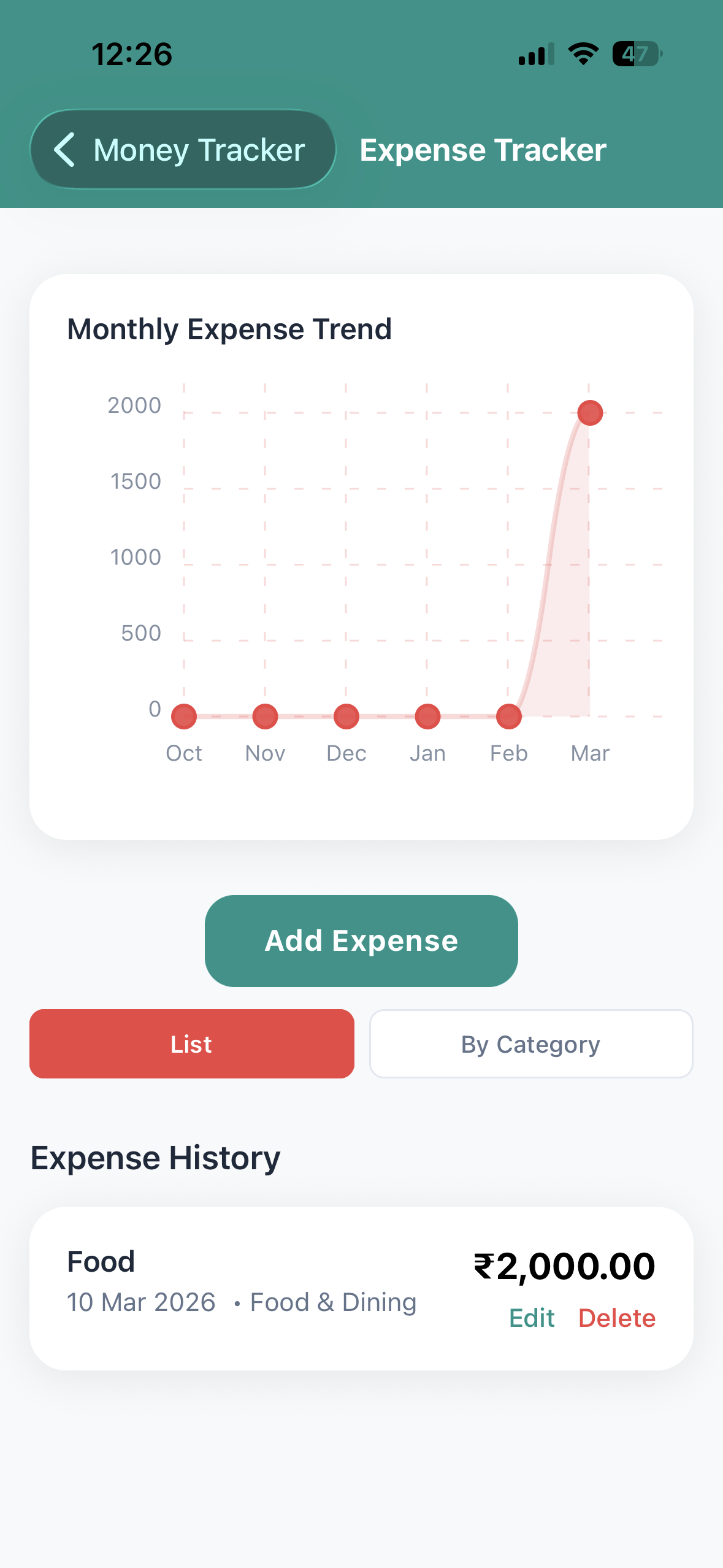Tap the back chevron arrow icon
723x1568 pixels.
[x=65, y=150]
